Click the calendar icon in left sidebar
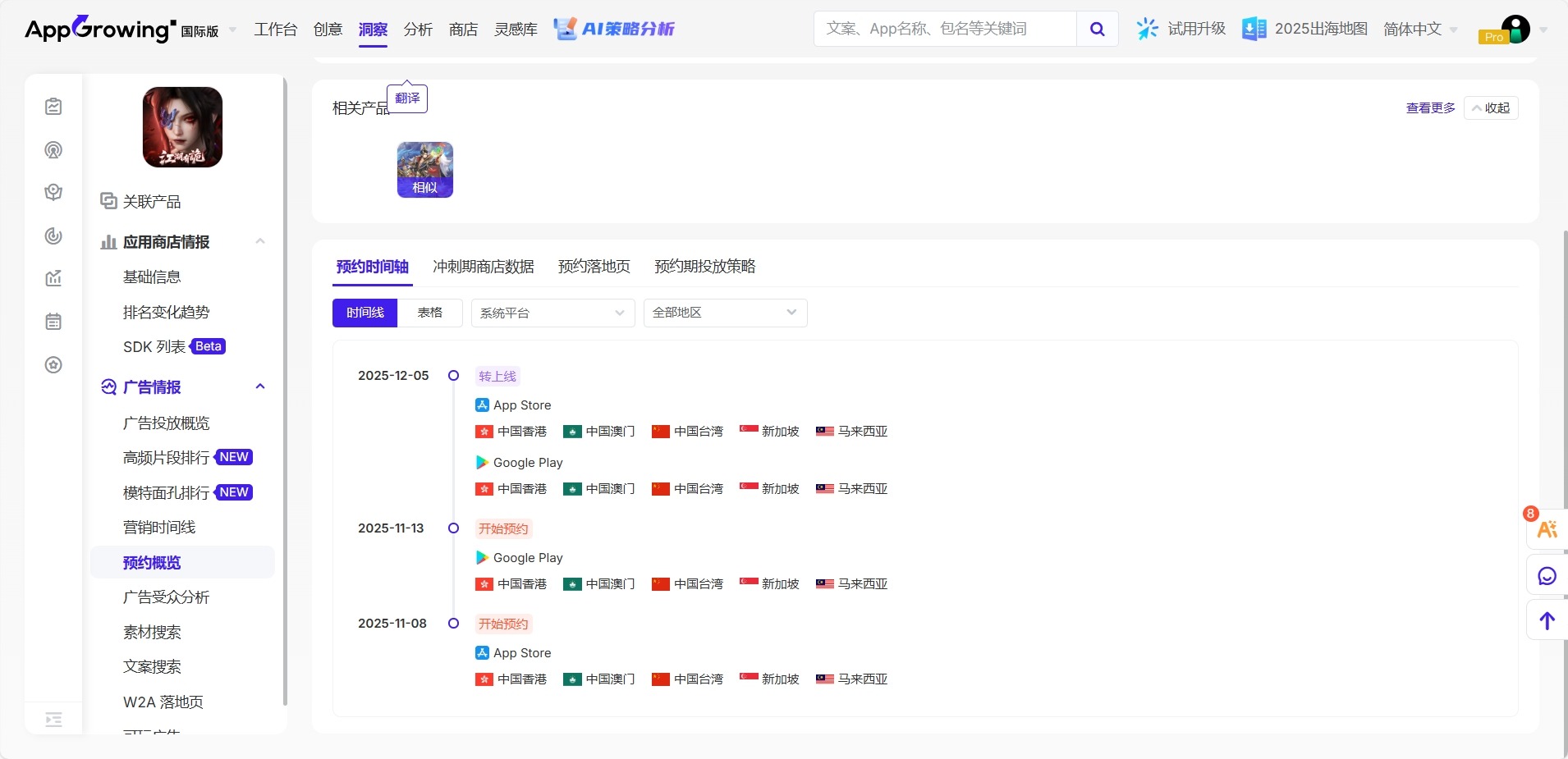This screenshot has height=759, width=1568. coord(53,322)
